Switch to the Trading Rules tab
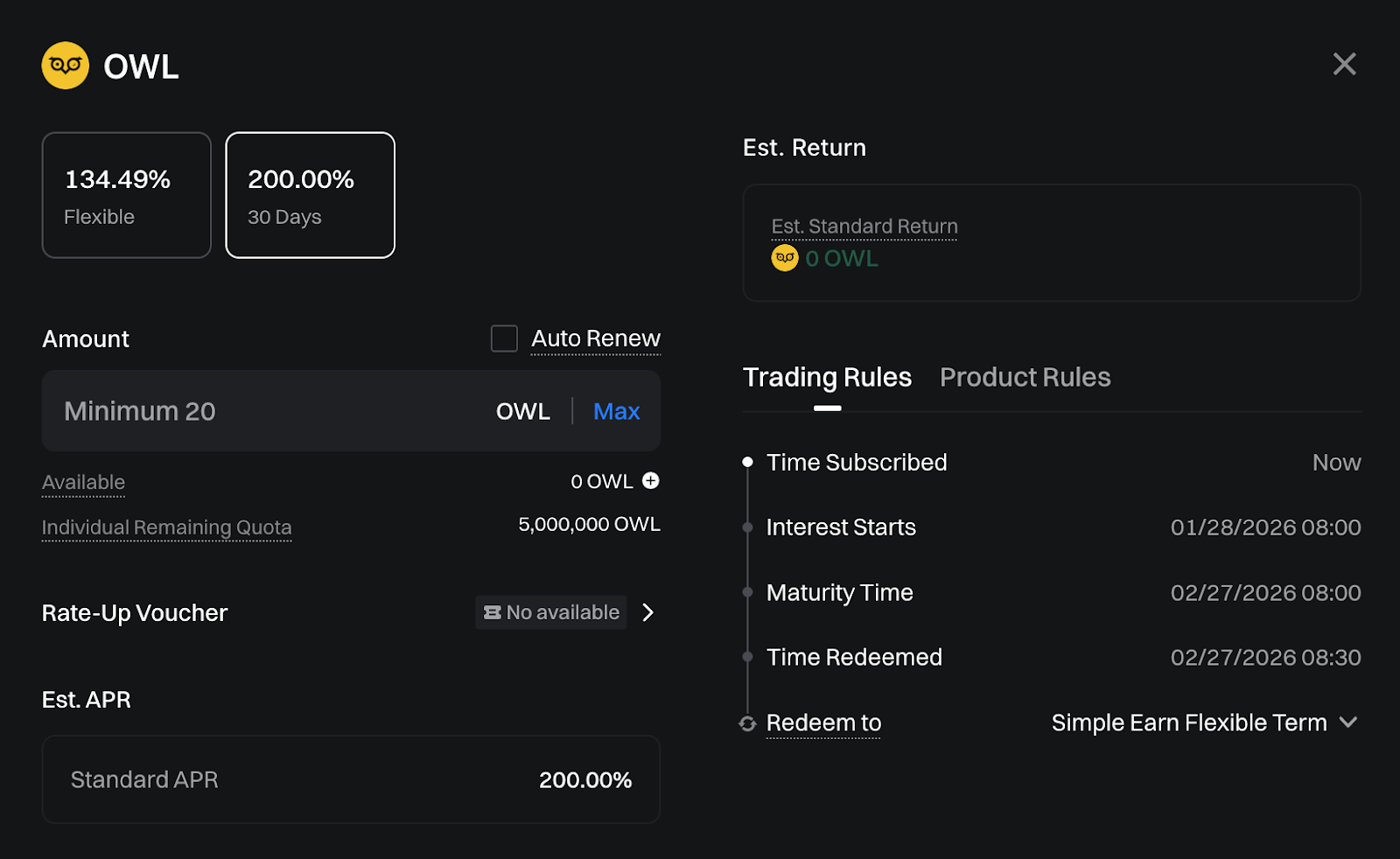The height and width of the screenshot is (859, 1400). coord(827,377)
